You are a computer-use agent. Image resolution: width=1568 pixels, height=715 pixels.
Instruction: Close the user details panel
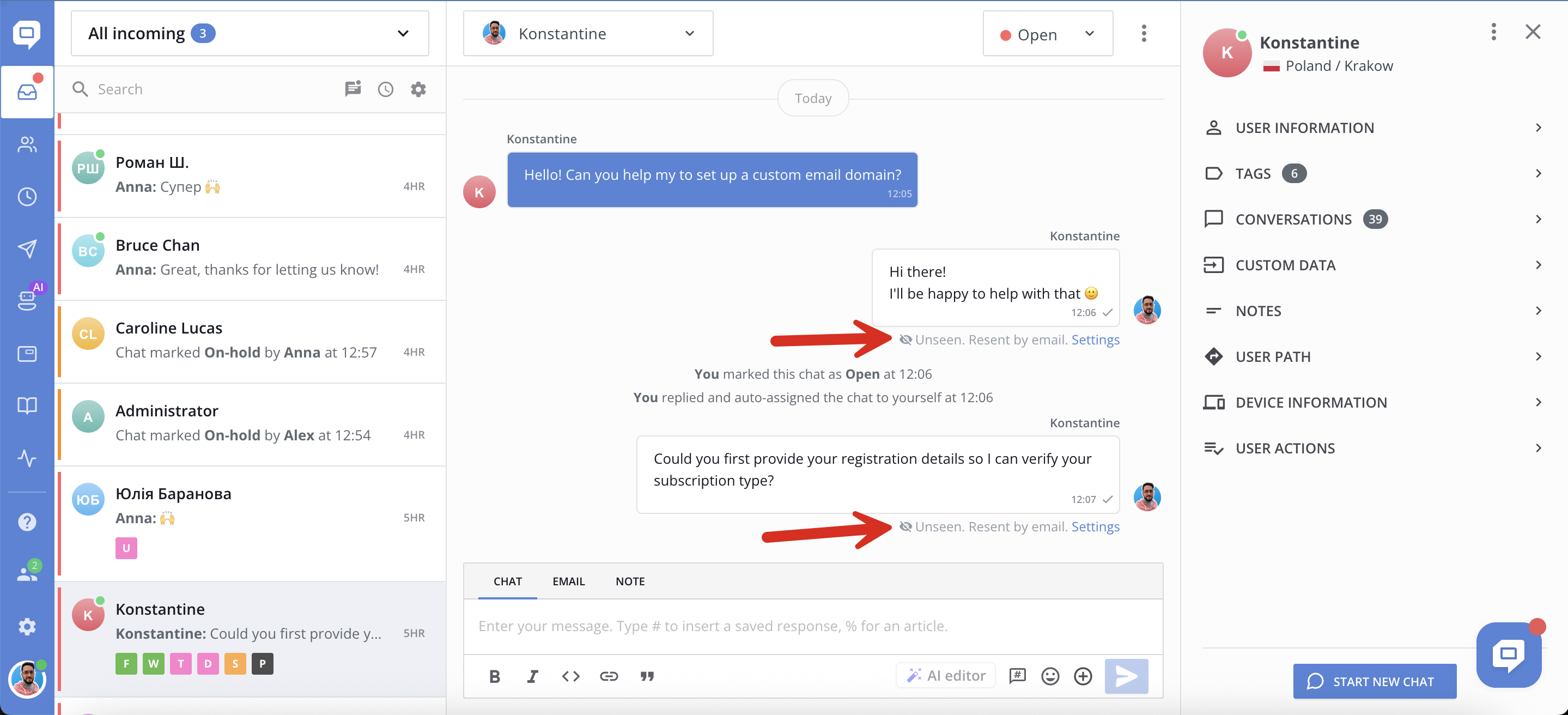tap(1533, 32)
